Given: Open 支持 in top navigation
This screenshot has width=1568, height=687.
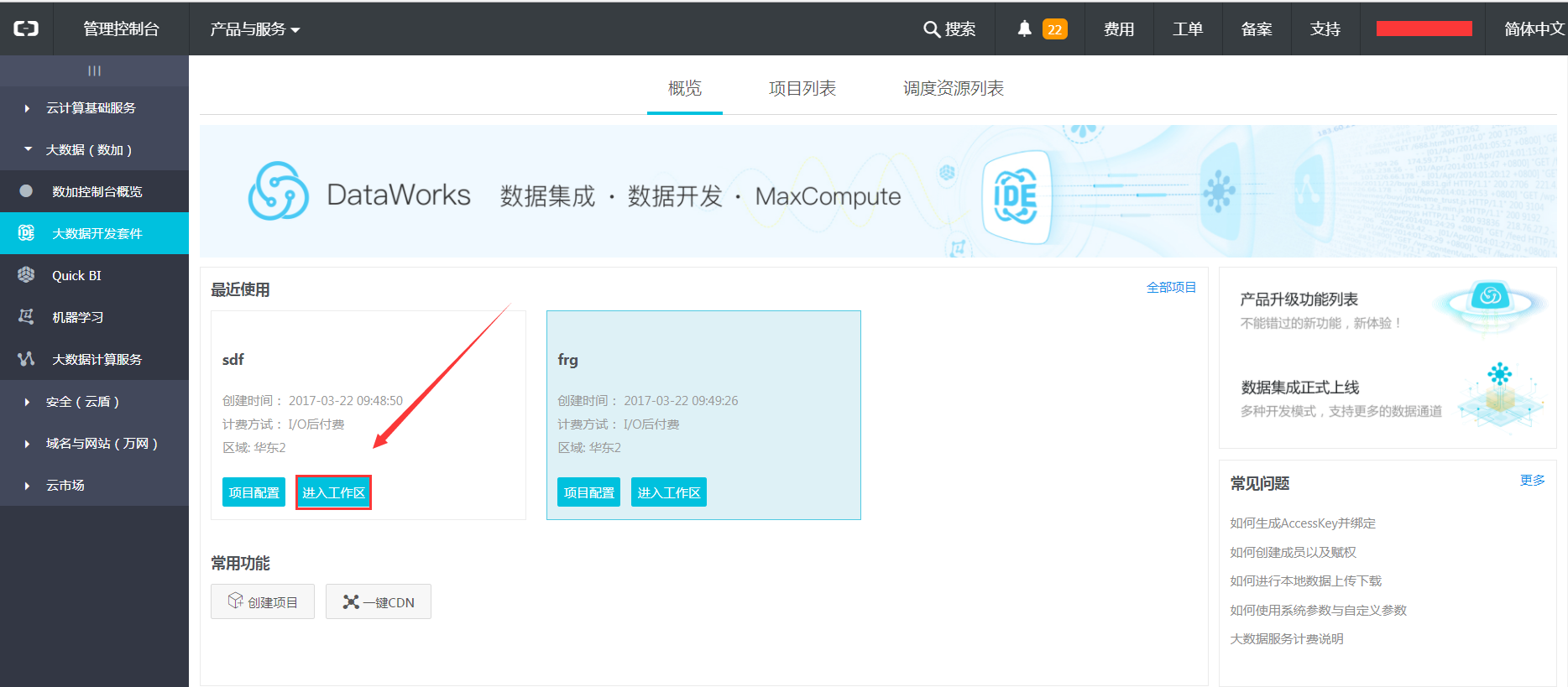Looking at the screenshot, I should pos(1325,29).
